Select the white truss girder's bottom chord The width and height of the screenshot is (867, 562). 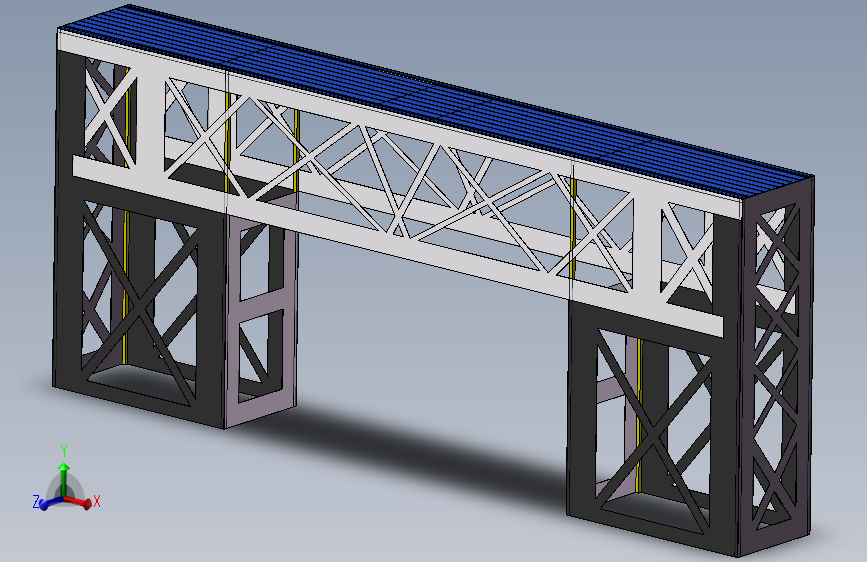coord(398,246)
